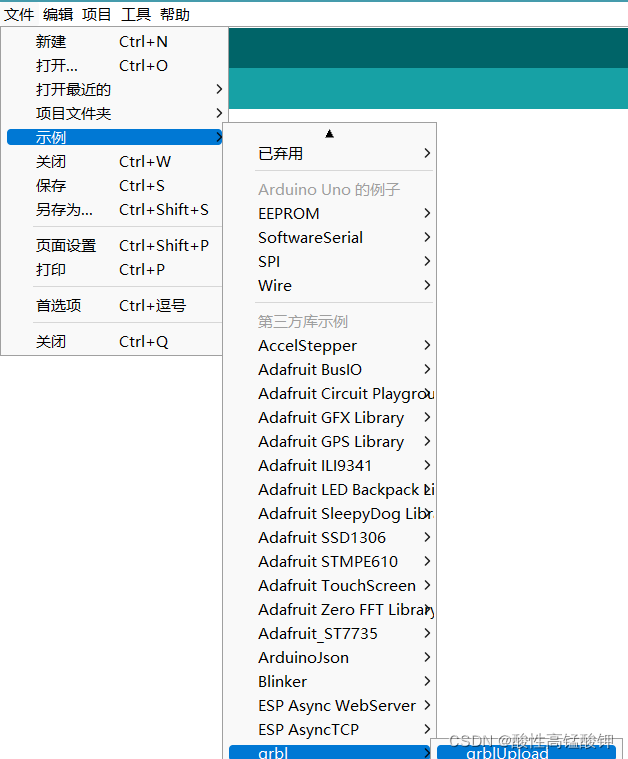628x759 pixels.
Task: Expand 打开最近的 submenu
Action: point(115,90)
